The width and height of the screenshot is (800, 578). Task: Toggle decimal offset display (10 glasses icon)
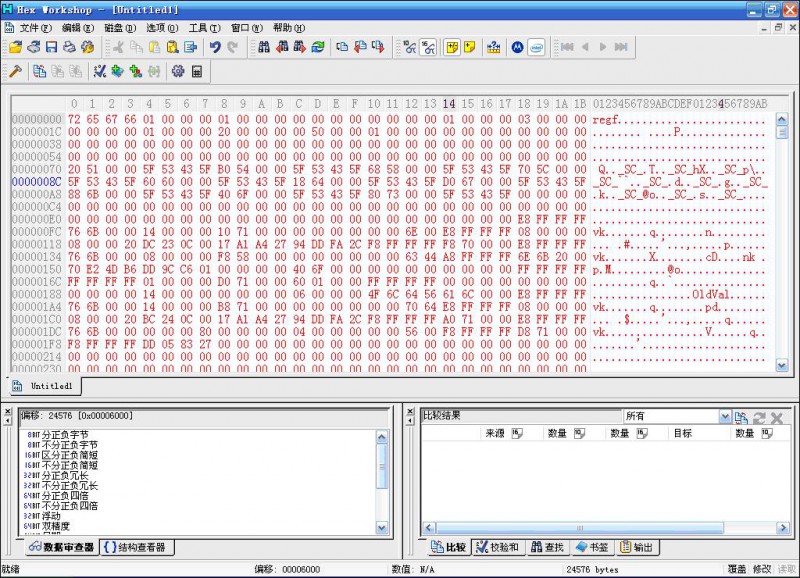click(x=410, y=47)
